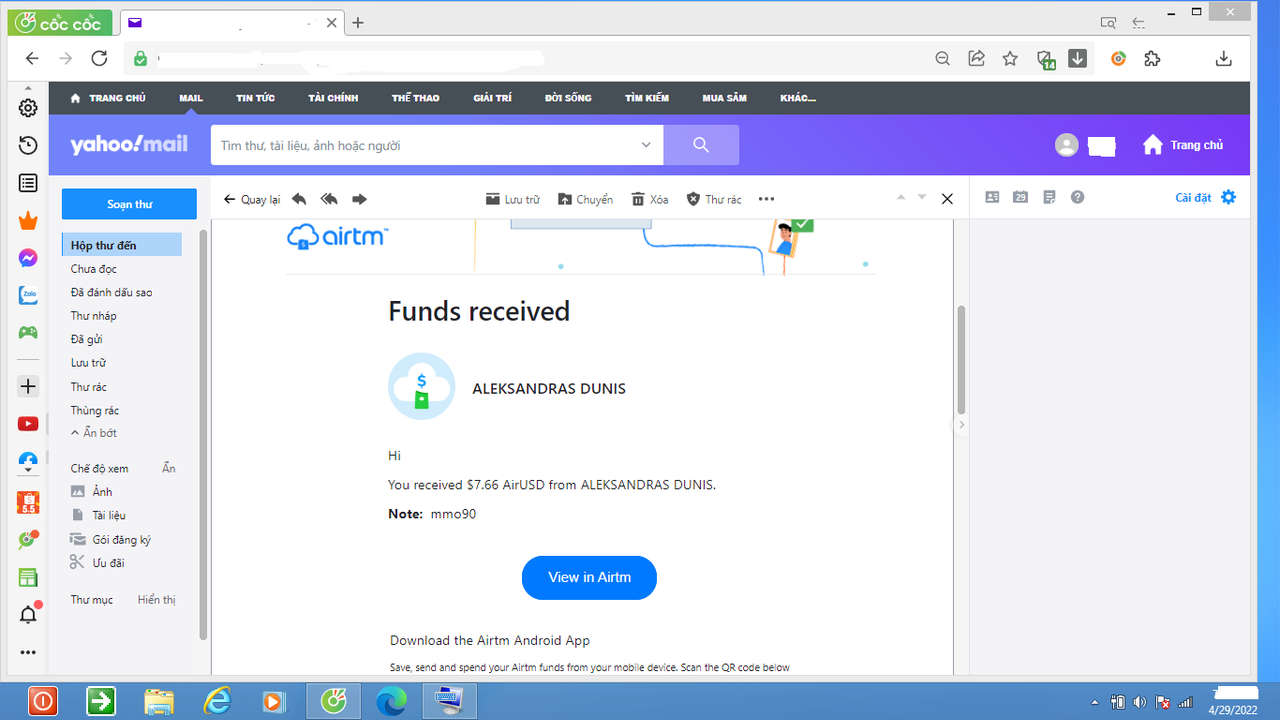The height and width of the screenshot is (720, 1280).
Task: Open the Tài liệu documents view
Action: [98, 515]
